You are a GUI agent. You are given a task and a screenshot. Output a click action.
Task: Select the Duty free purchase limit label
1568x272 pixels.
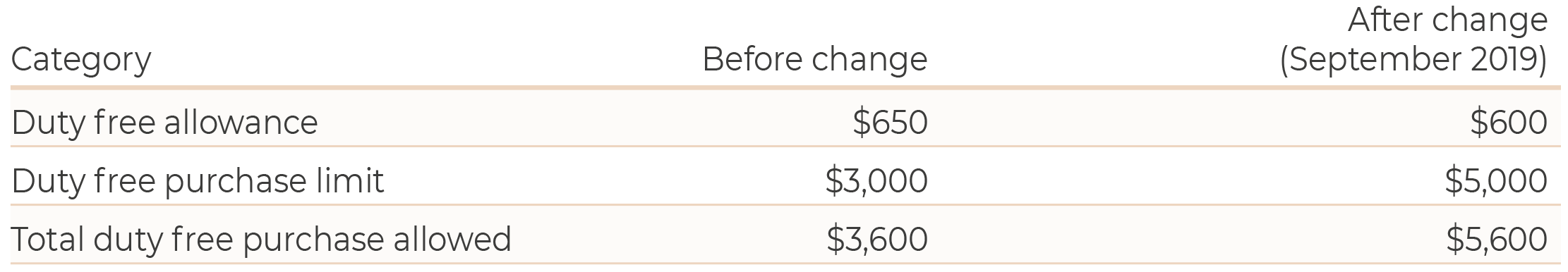coord(198,182)
